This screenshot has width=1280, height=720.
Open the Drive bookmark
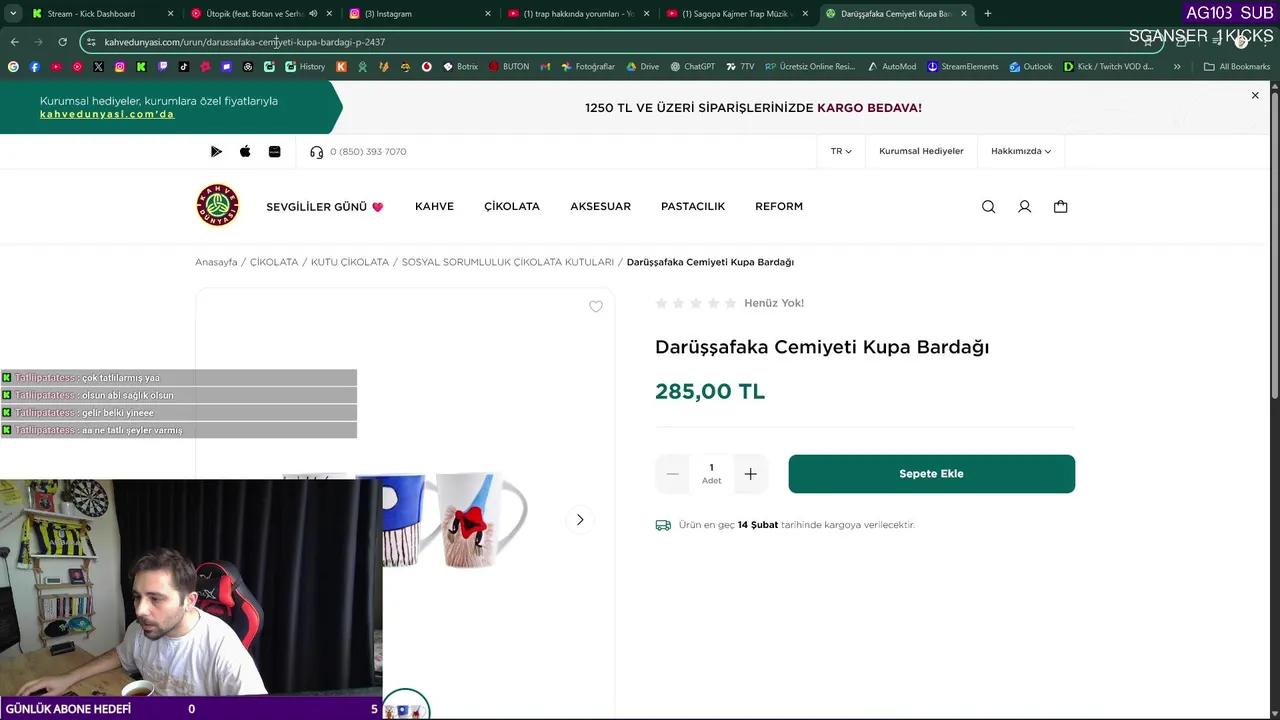[642, 67]
